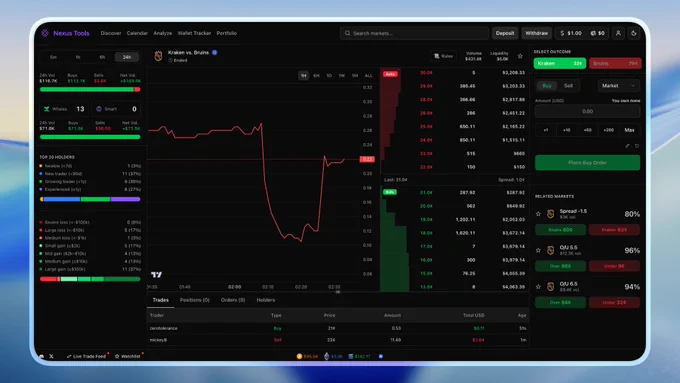Click the TradingView logo on the chart
The width and height of the screenshot is (680, 383).
click(x=157, y=275)
